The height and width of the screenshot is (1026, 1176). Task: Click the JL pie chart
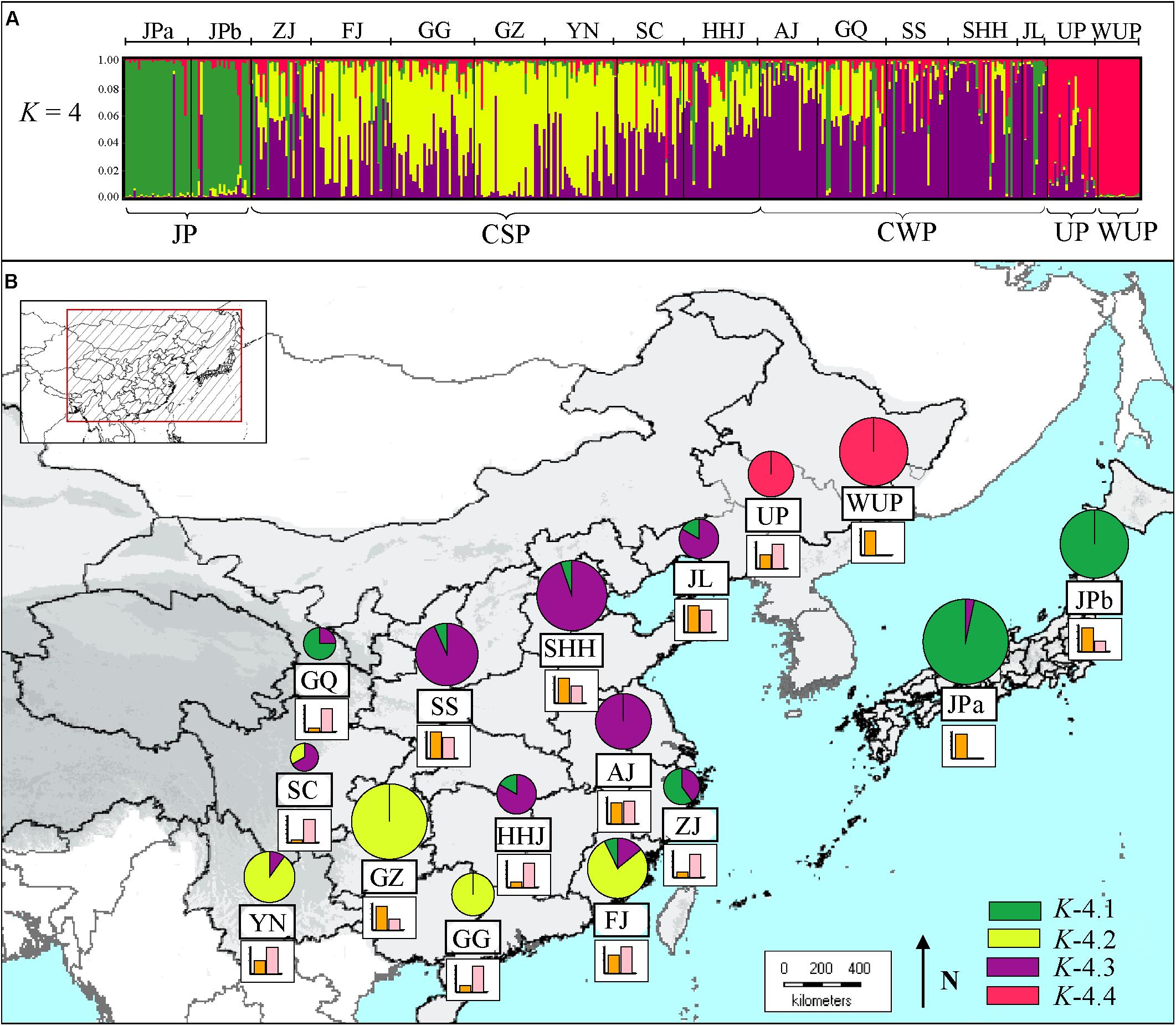699,539
